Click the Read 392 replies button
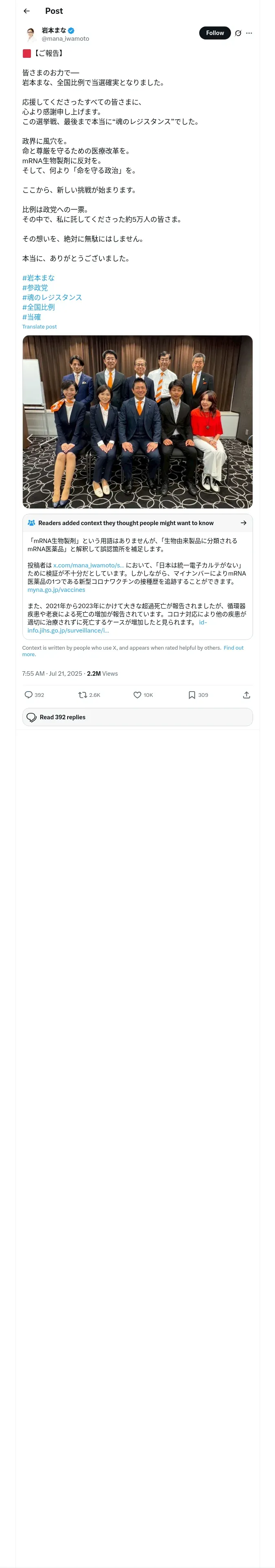 [x=137, y=717]
